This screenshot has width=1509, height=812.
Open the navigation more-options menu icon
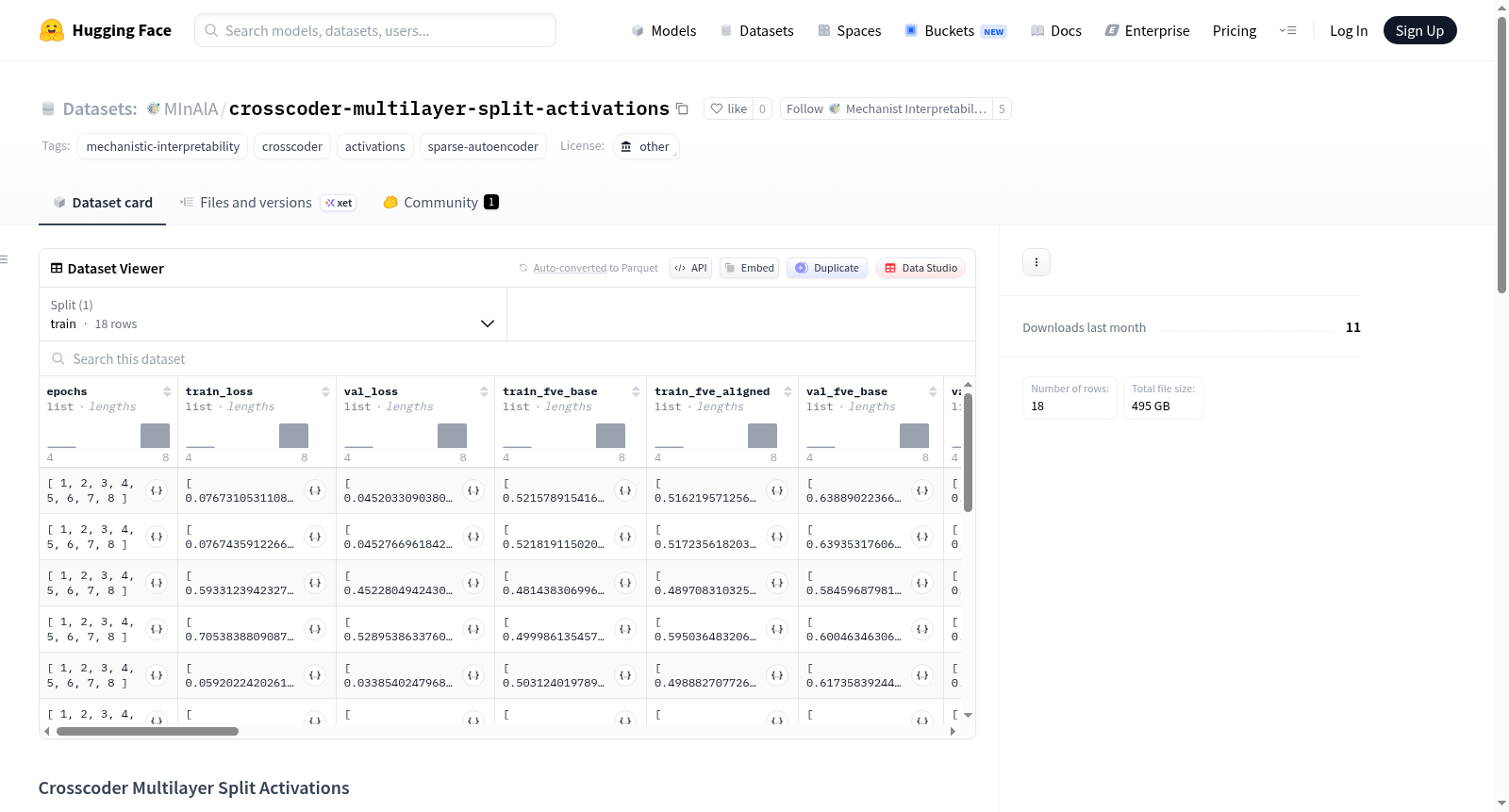point(1287,30)
